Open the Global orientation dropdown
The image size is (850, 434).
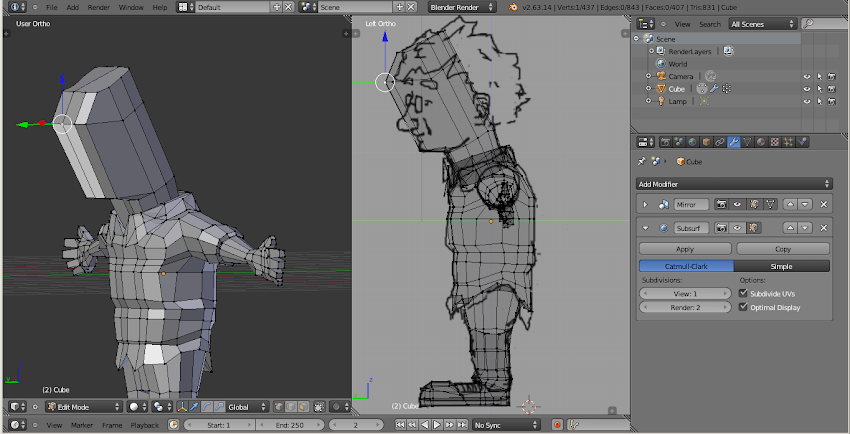pos(247,407)
